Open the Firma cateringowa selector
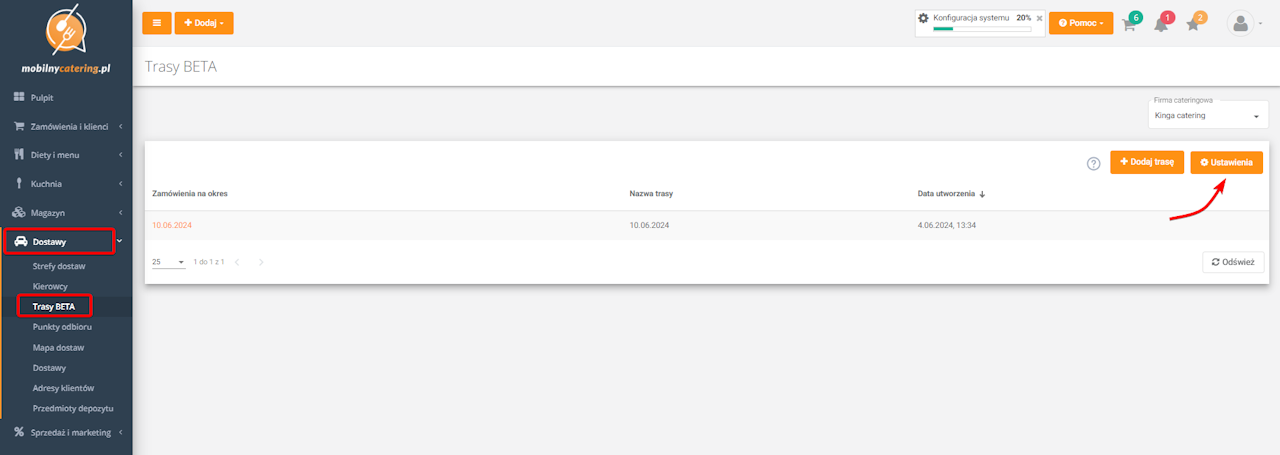 (1209, 116)
